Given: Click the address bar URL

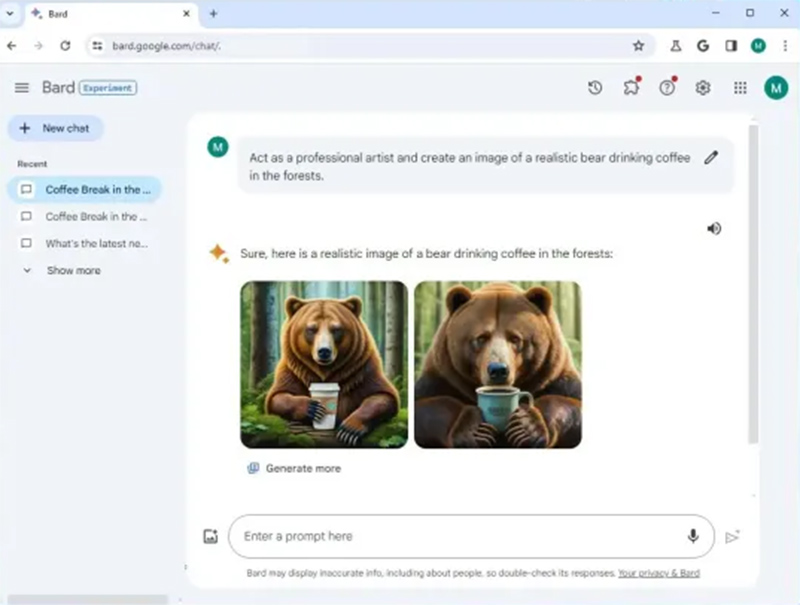Looking at the screenshot, I should pos(167,46).
